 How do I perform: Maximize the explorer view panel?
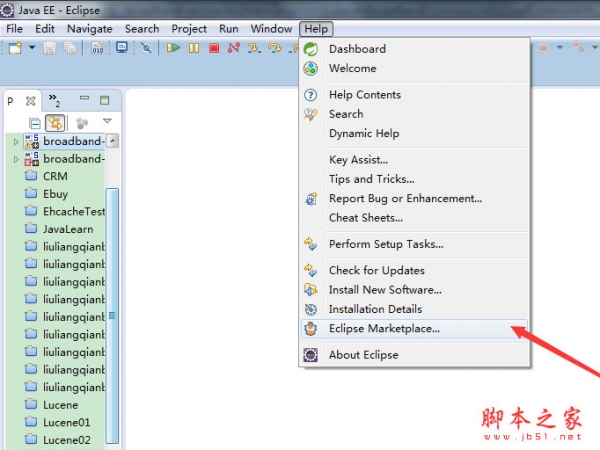click(104, 100)
